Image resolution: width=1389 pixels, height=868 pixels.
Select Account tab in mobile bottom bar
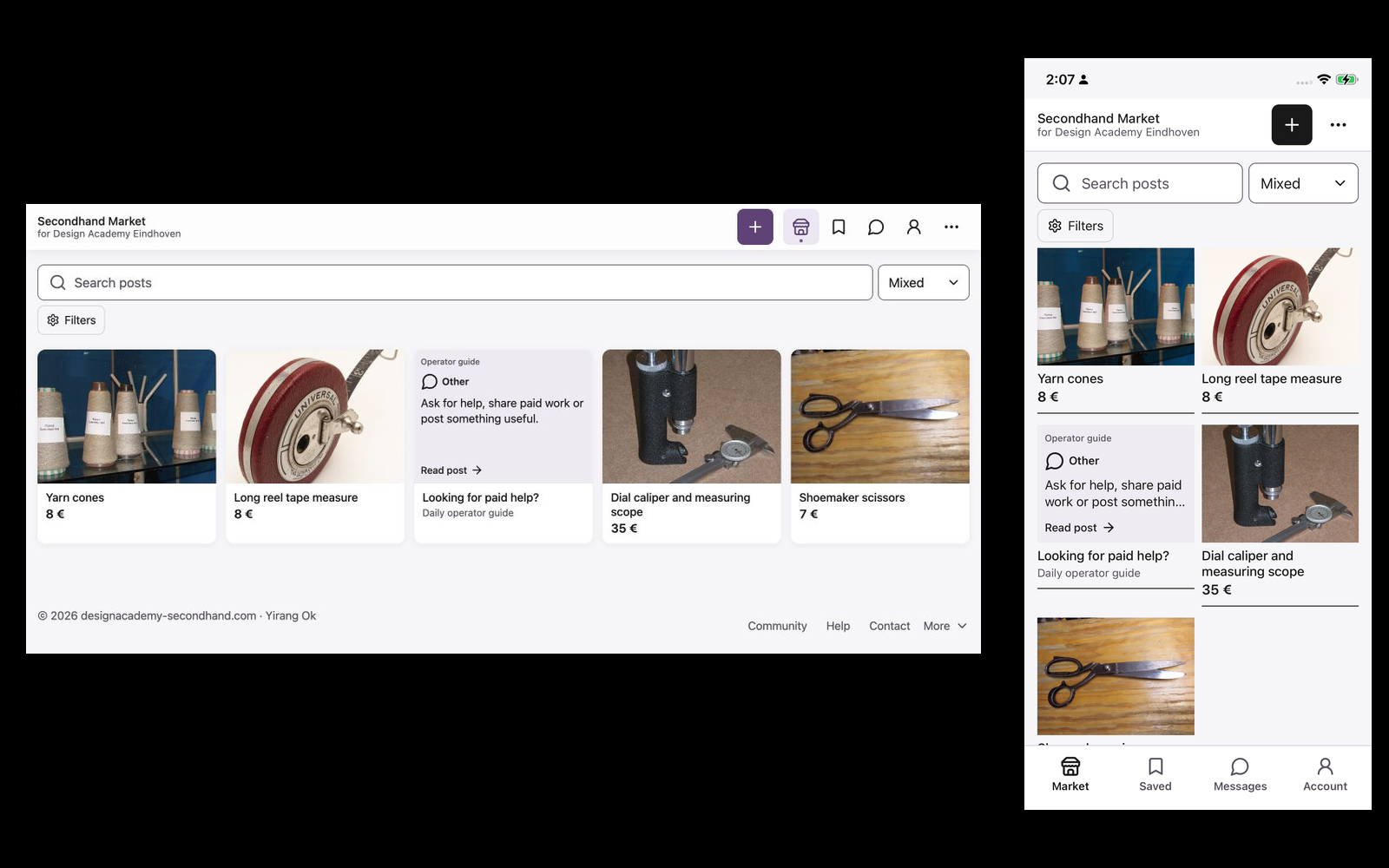coord(1325,774)
